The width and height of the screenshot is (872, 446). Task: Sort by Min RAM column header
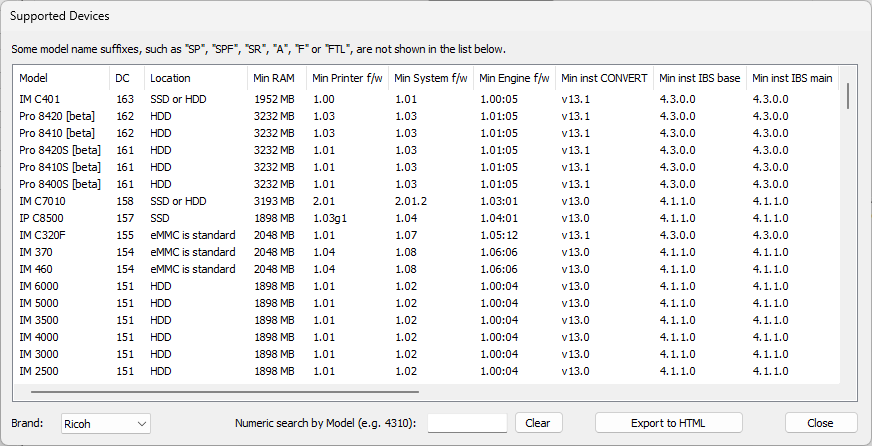[x=275, y=78]
